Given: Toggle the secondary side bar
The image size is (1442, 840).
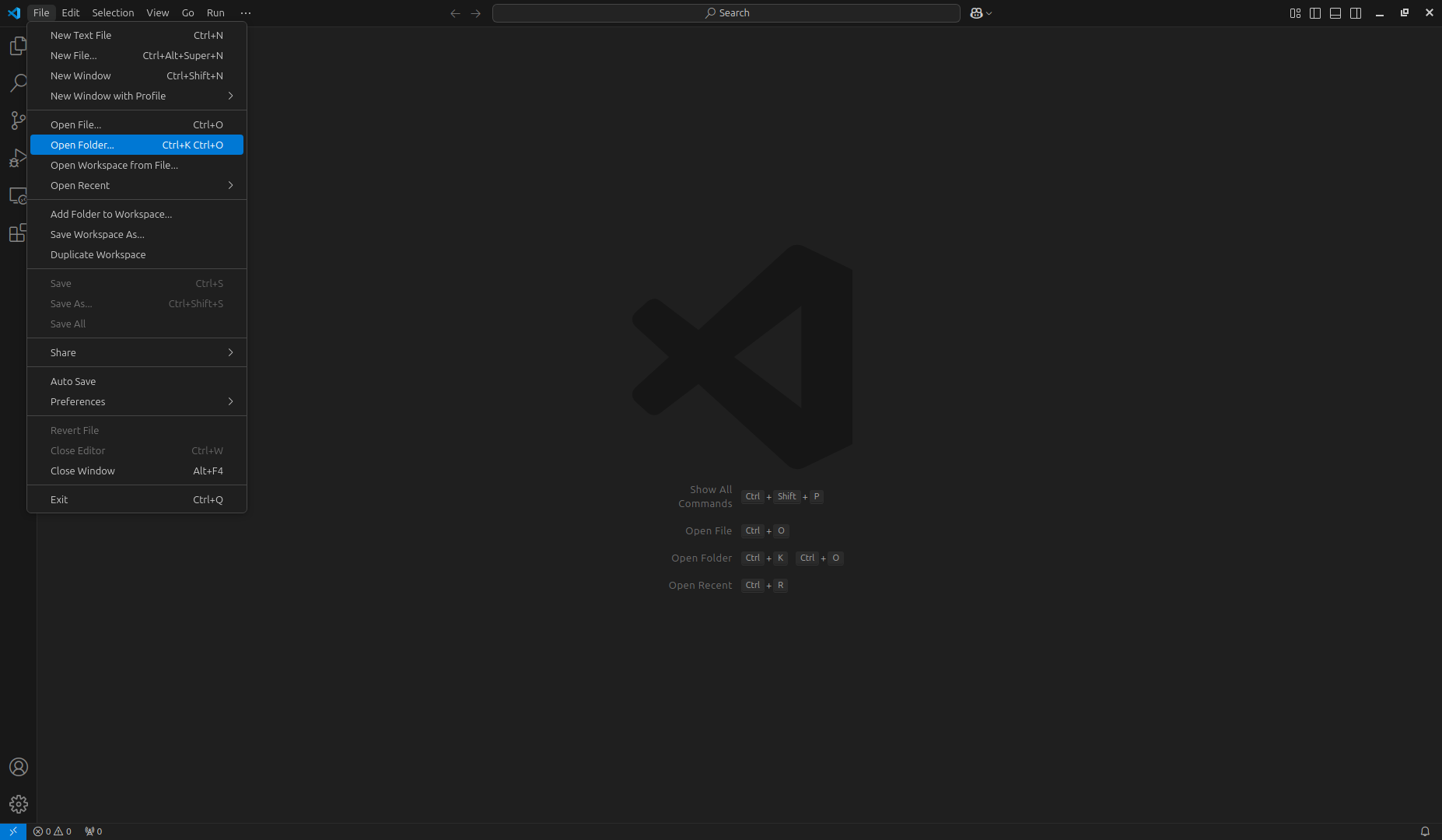Looking at the screenshot, I should 1356,13.
